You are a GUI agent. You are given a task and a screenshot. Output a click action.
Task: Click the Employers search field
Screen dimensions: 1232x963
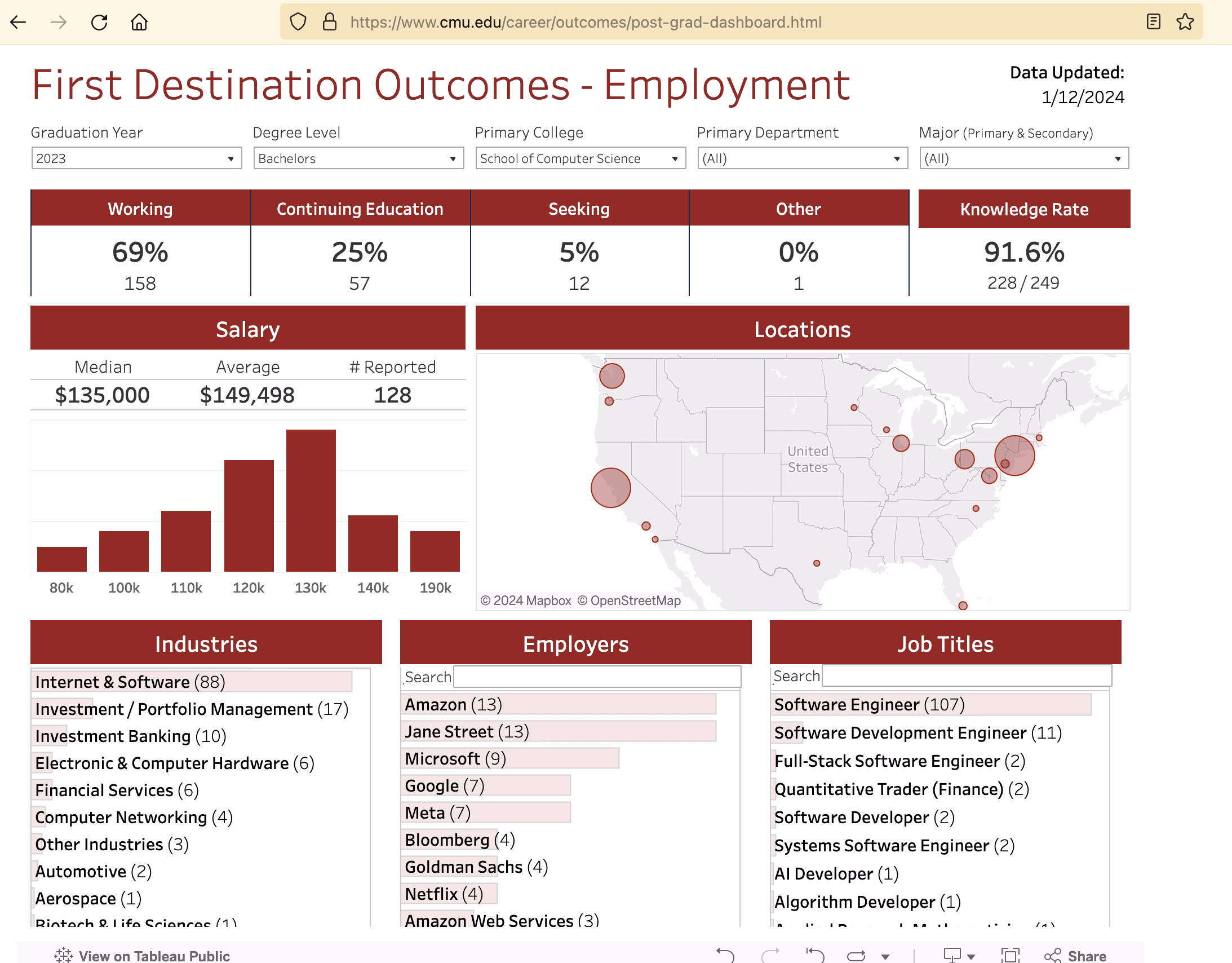(x=597, y=677)
